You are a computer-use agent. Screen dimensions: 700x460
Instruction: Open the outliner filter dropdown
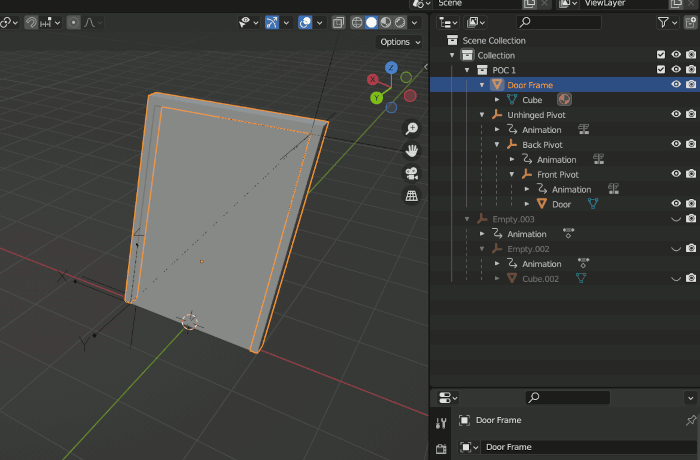[x=667, y=22]
